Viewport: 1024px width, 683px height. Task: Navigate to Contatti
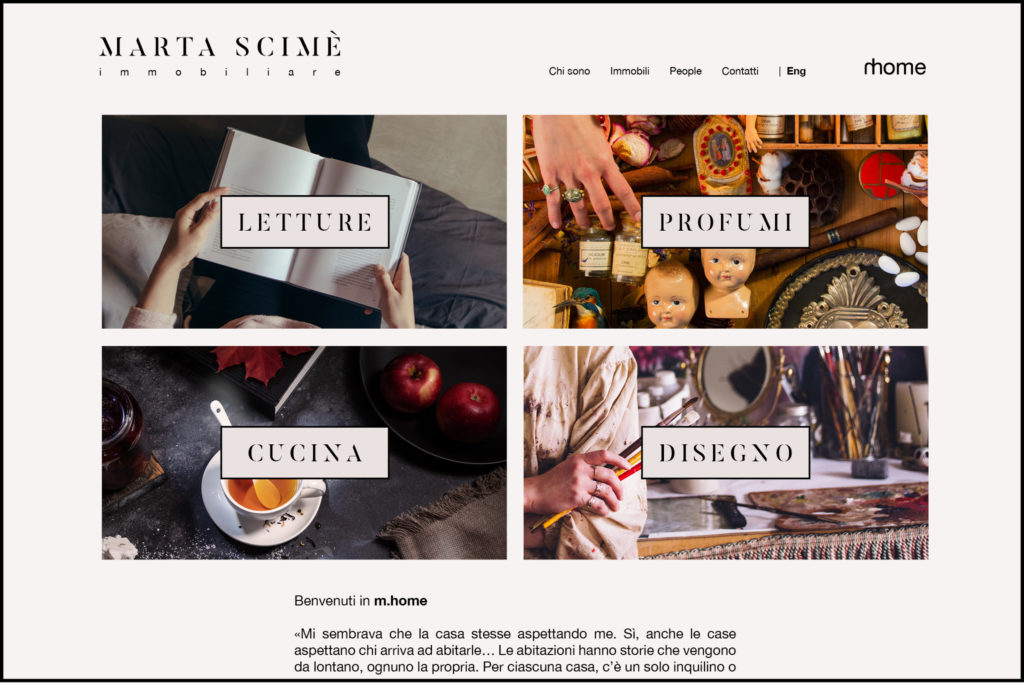click(740, 71)
